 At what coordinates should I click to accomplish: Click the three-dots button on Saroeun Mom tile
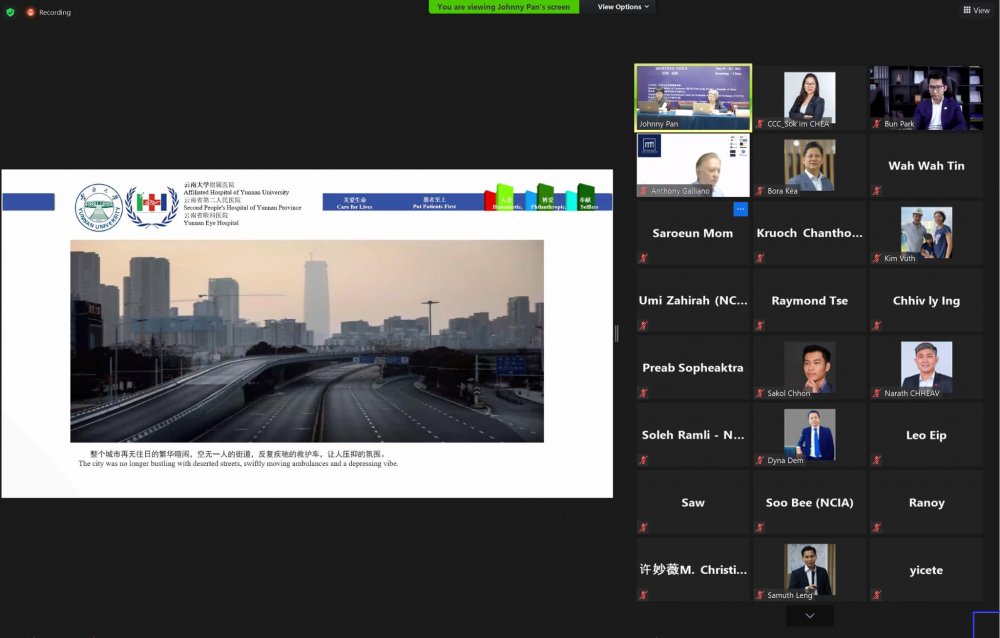740,209
